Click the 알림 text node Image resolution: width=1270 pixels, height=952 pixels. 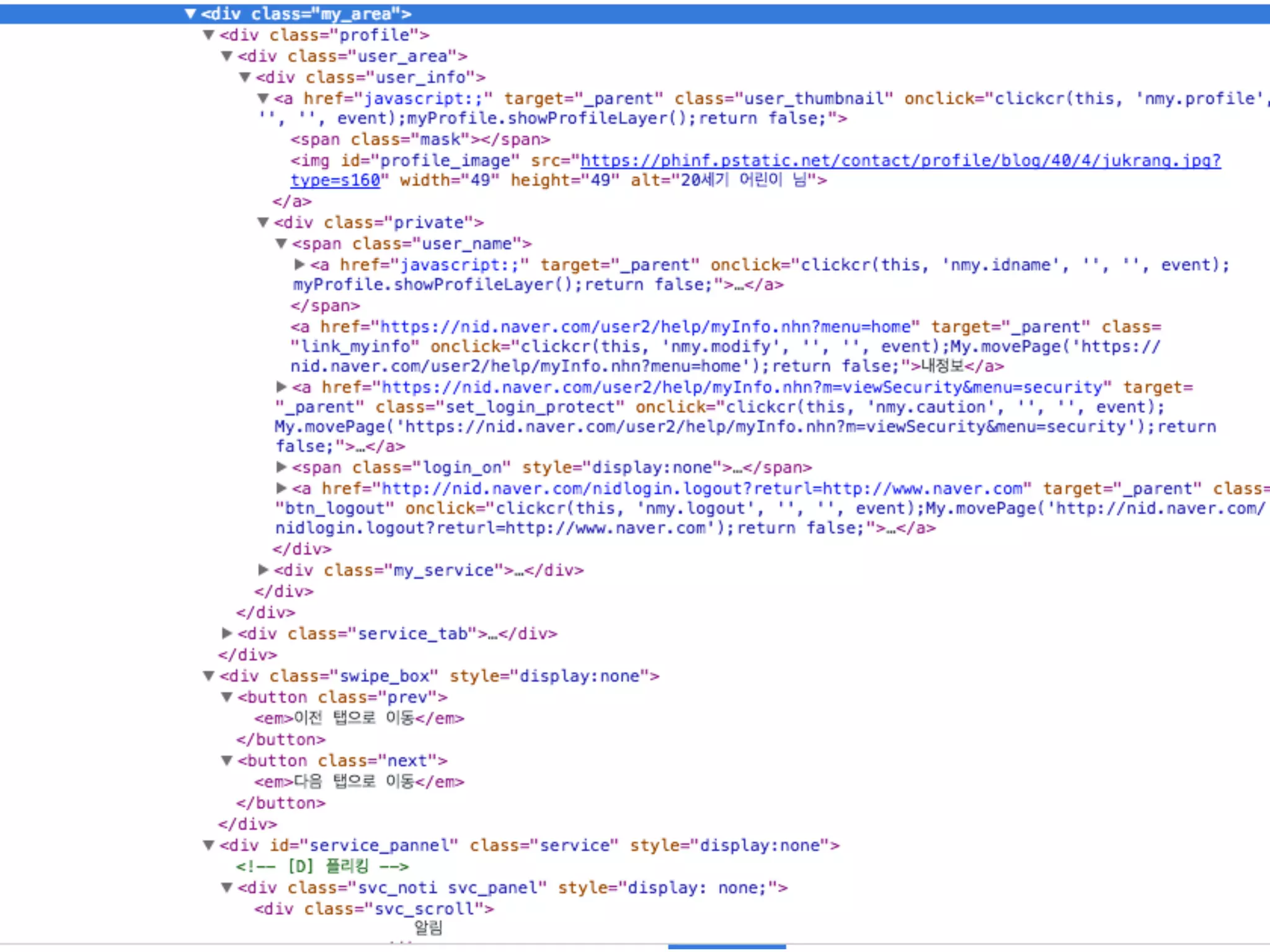coord(429,928)
